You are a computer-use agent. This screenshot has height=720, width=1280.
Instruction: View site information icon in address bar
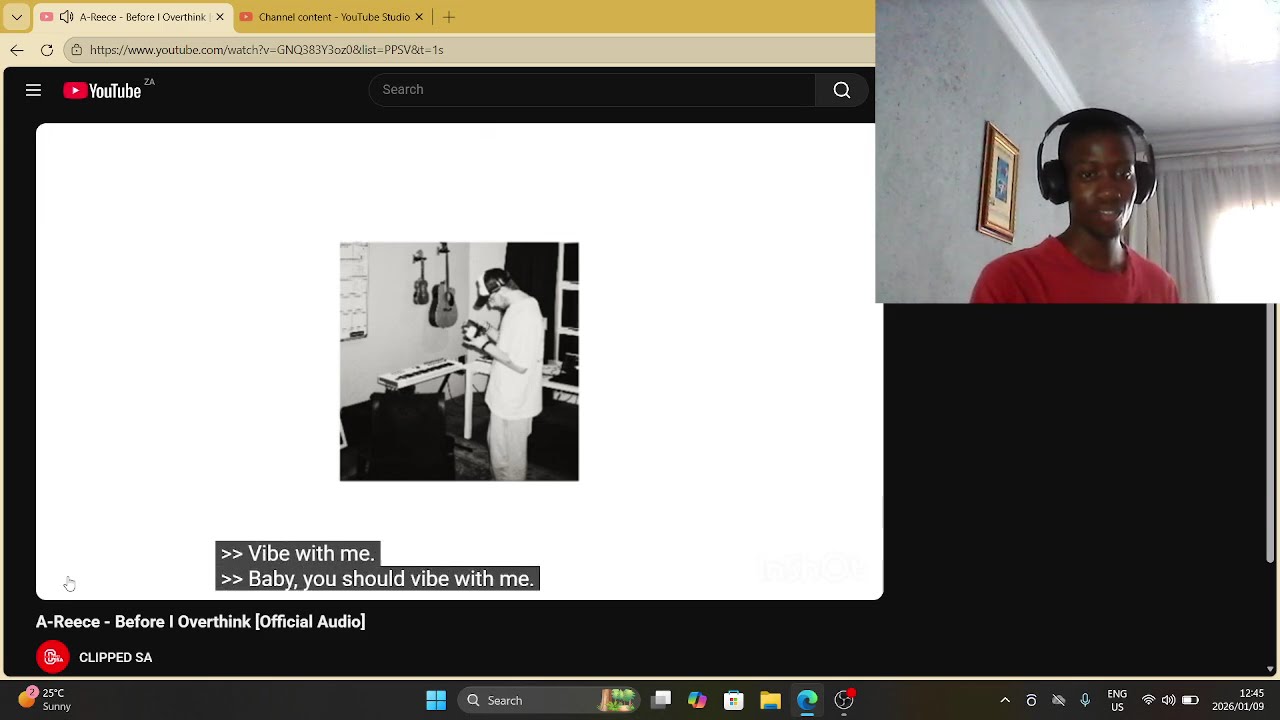pos(77,49)
